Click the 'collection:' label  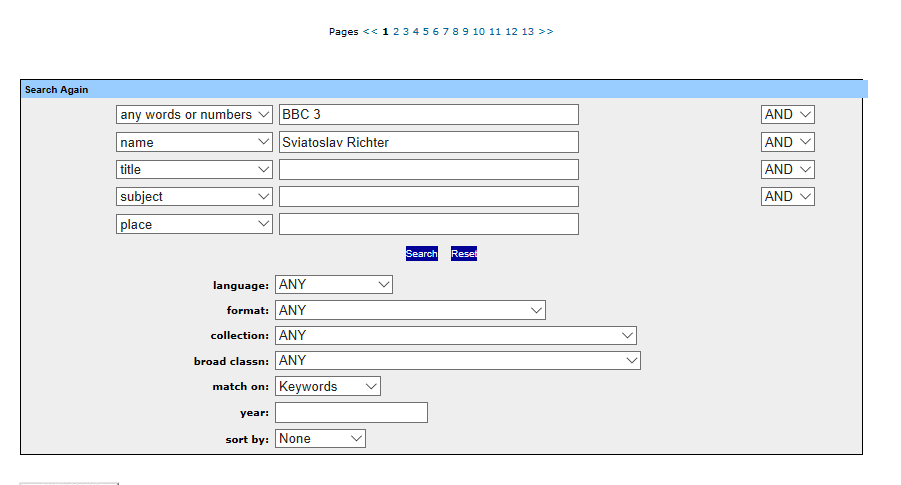[x=240, y=336]
